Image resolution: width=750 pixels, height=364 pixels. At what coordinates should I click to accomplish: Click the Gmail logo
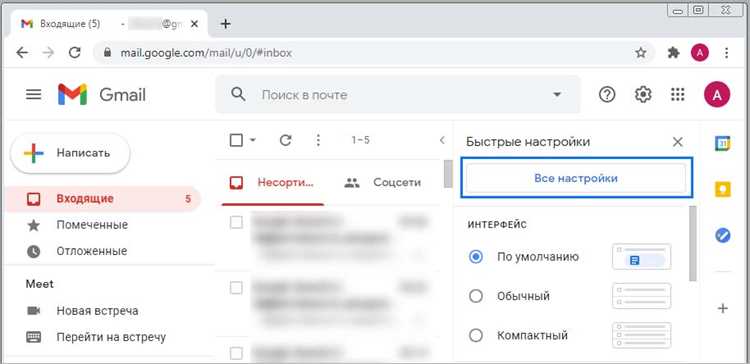point(102,95)
